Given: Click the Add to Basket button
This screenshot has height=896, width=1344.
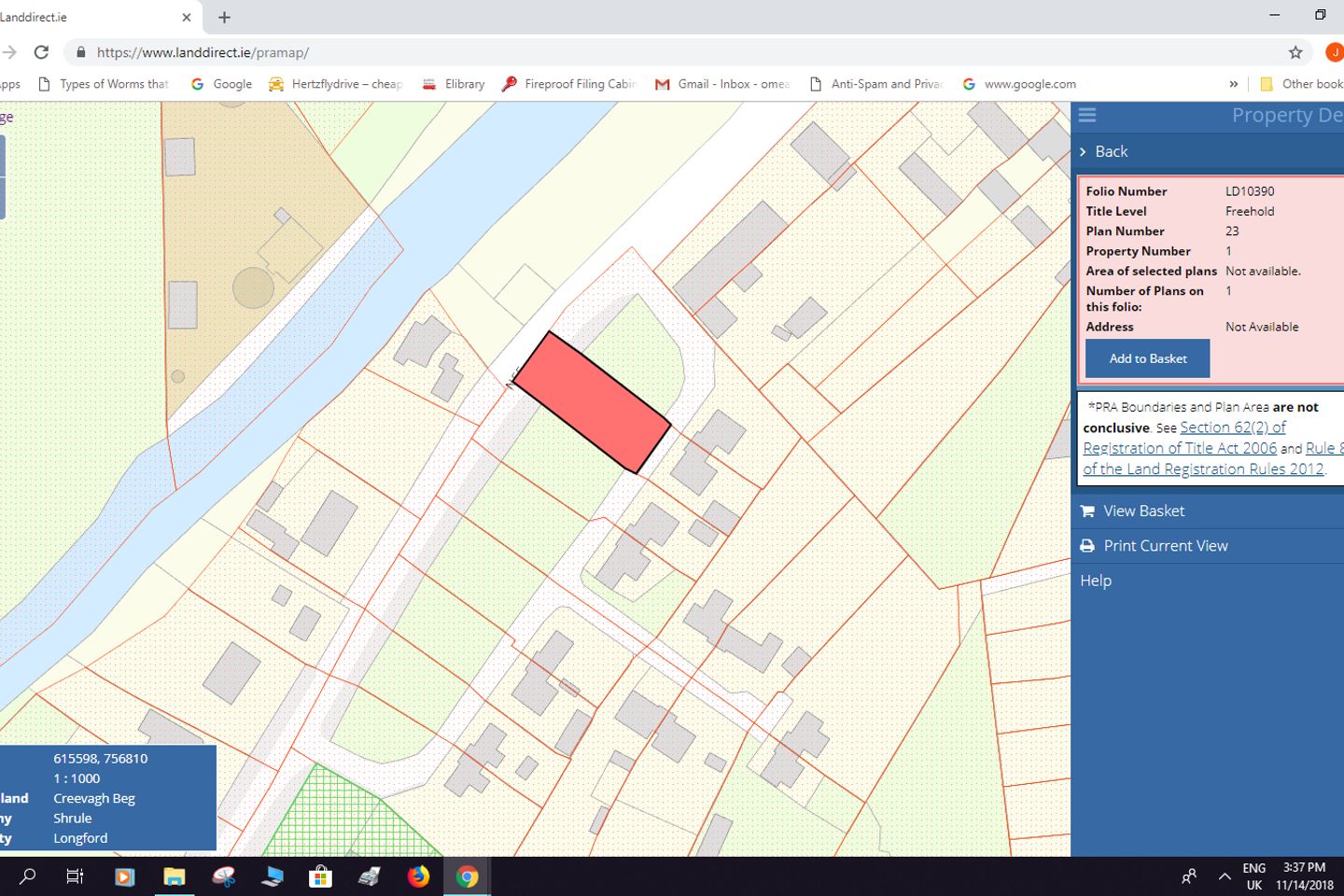Looking at the screenshot, I should (1146, 358).
